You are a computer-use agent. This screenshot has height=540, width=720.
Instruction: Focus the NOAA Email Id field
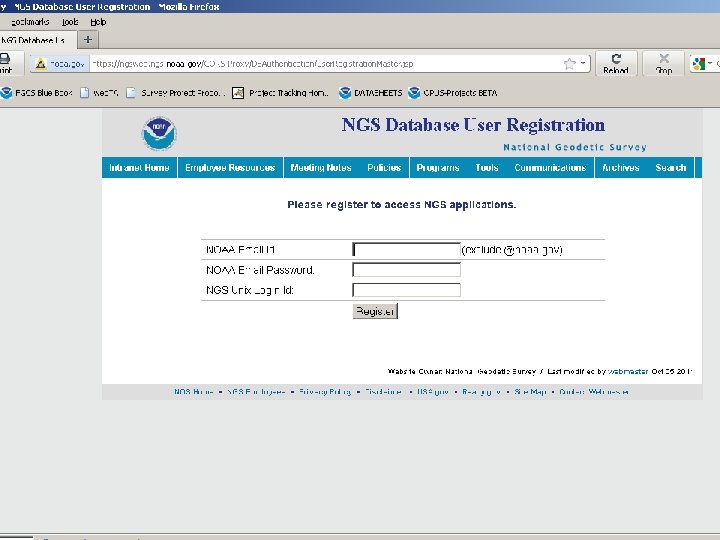pyautogui.click(x=406, y=249)
